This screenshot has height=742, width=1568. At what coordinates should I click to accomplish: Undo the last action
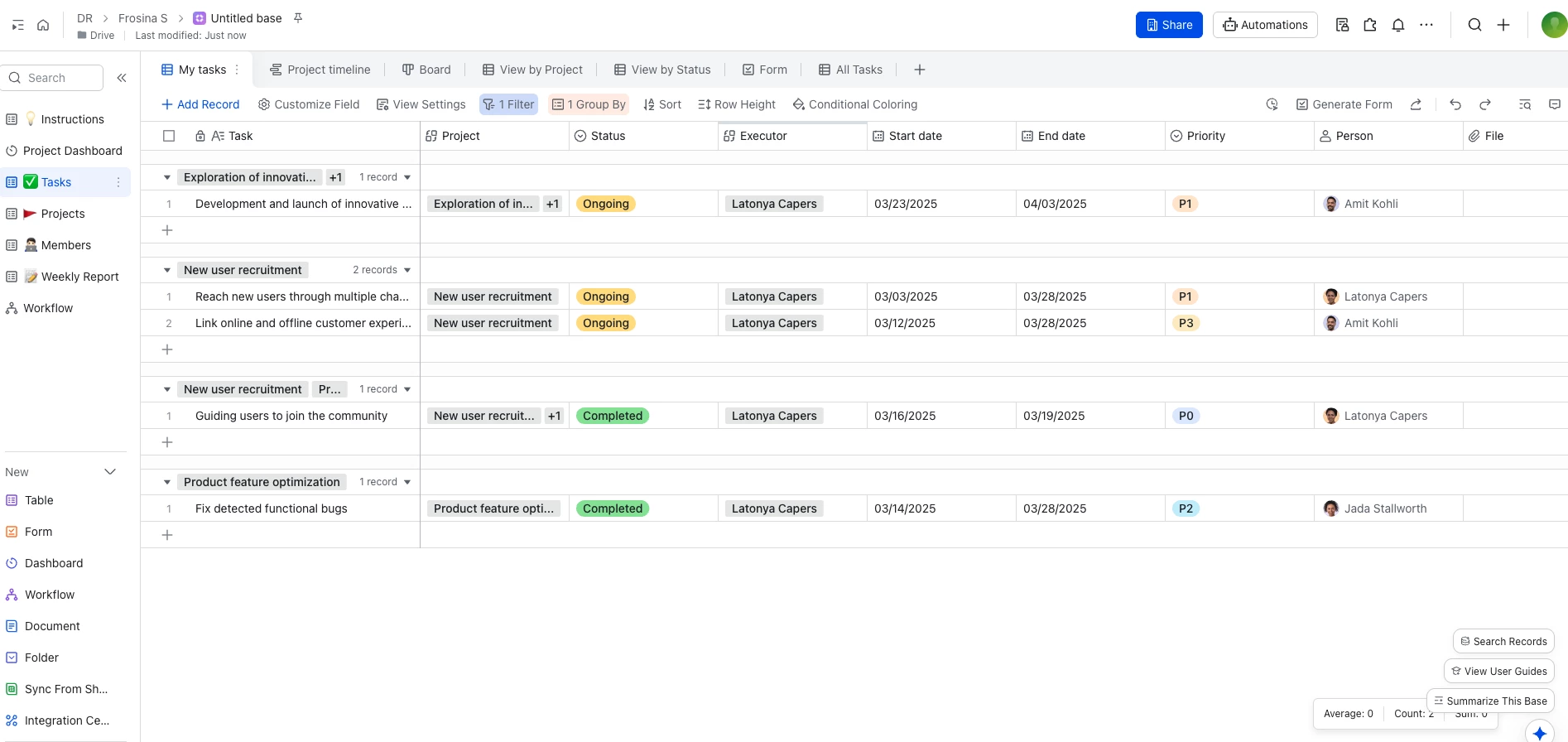tap(1455, 104)
